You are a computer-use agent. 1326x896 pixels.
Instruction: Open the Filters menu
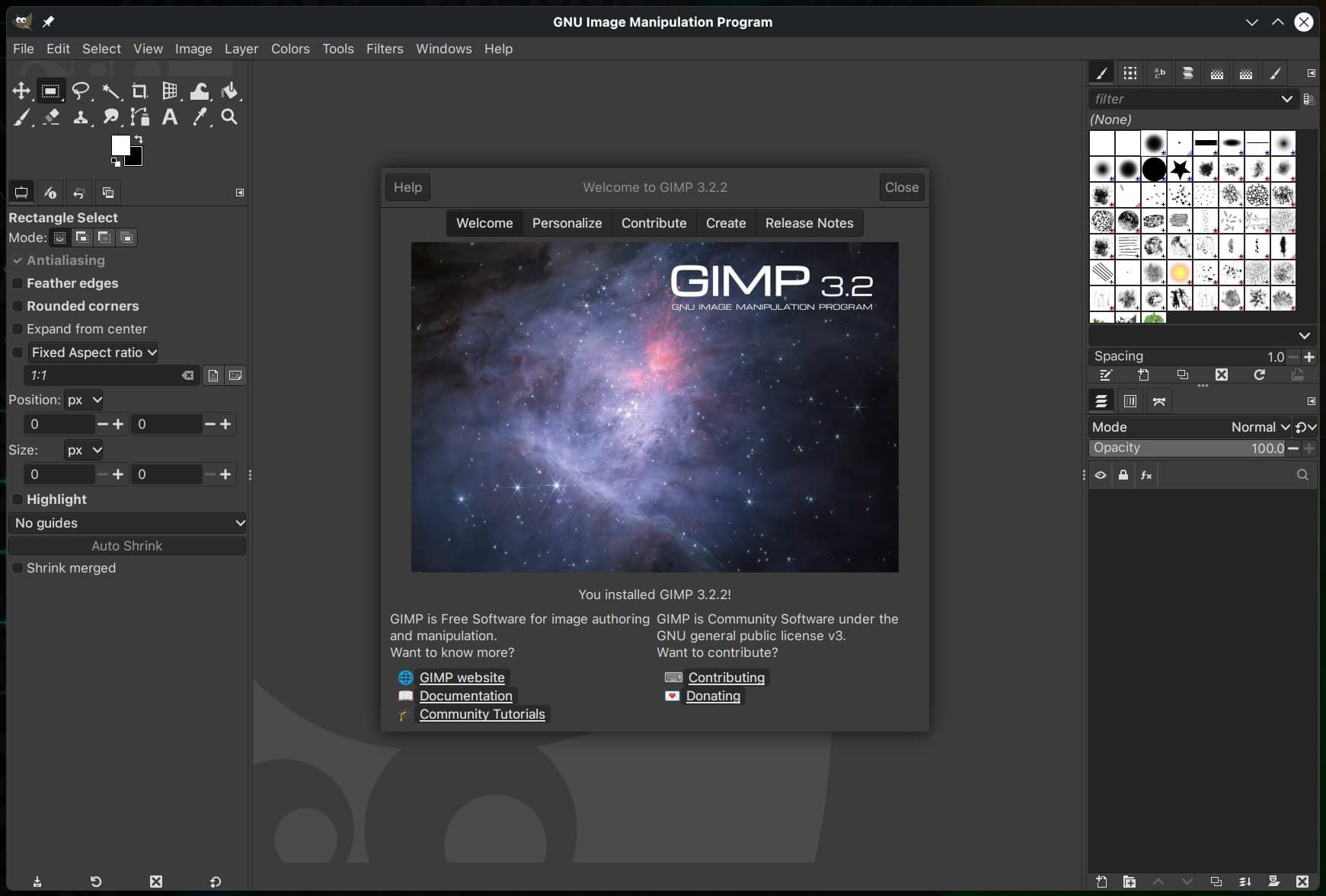(384, 49)
